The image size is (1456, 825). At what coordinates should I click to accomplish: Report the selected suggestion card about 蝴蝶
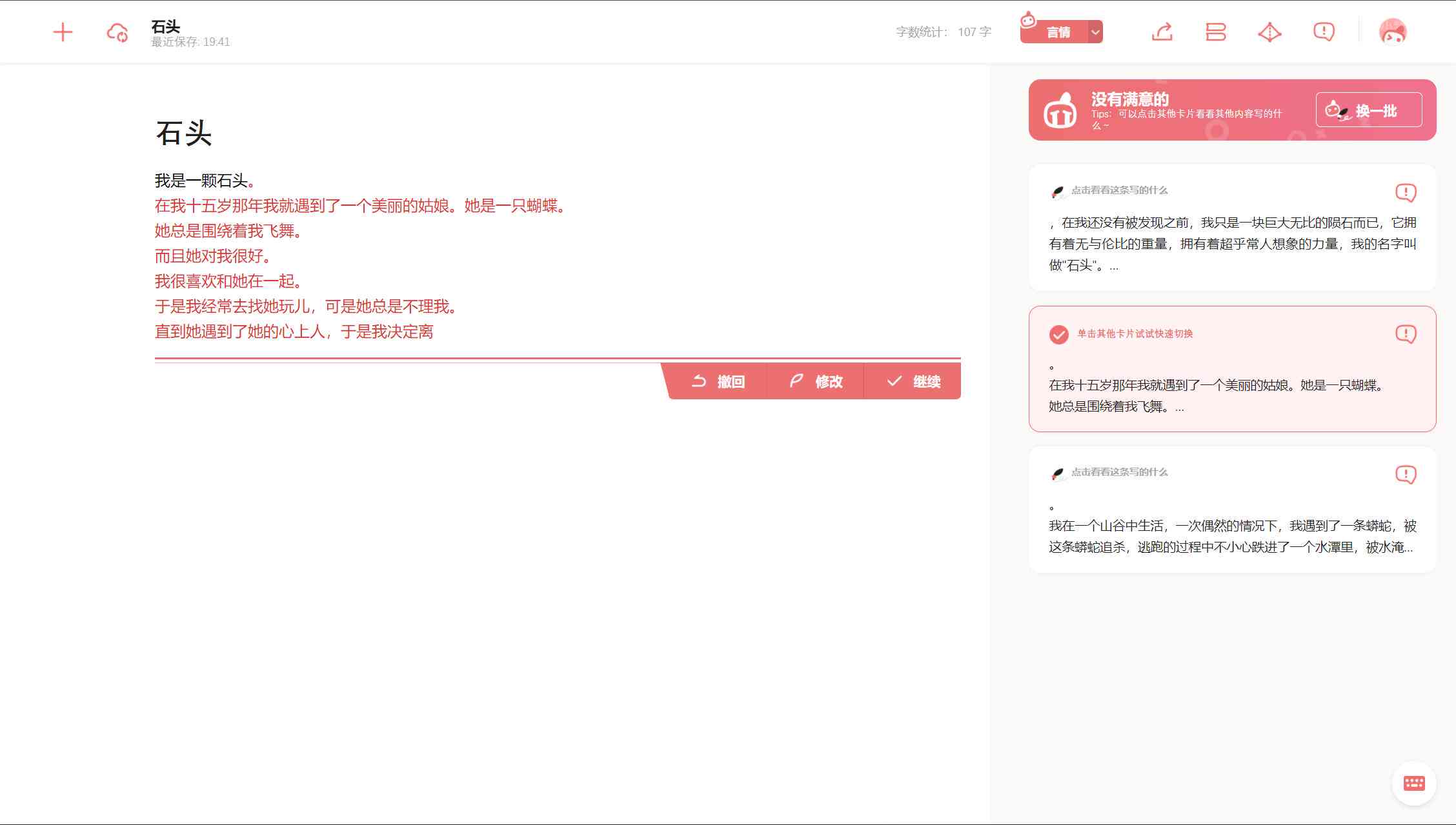[x=1406, y=333]
